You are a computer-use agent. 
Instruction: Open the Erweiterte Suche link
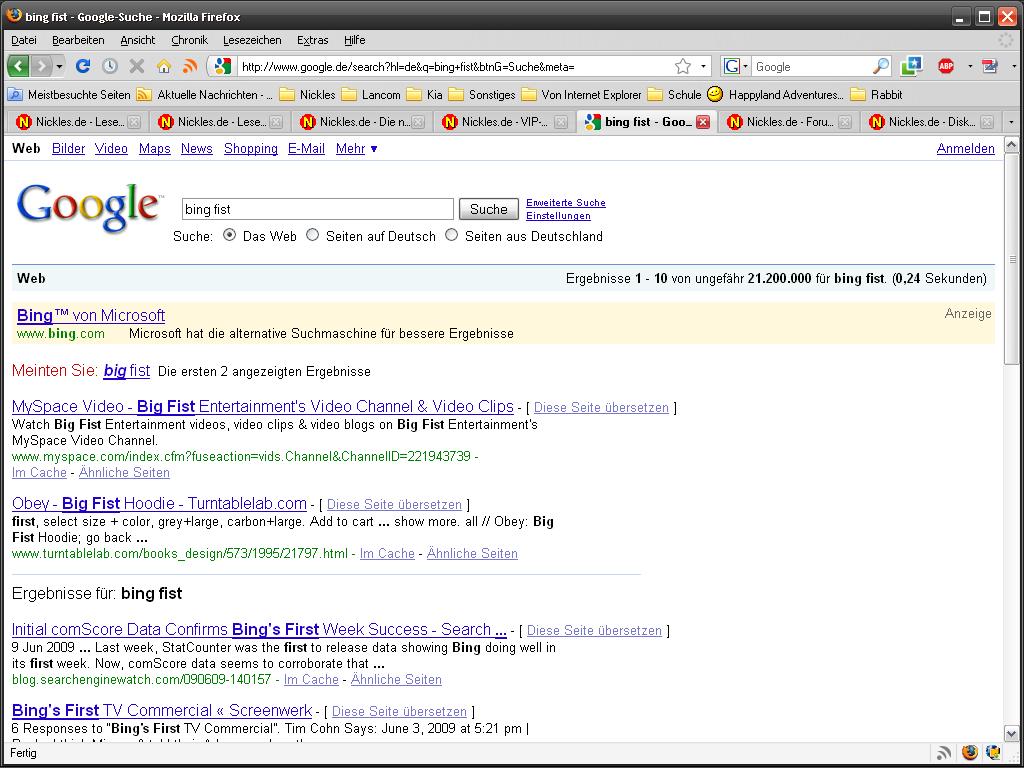click(566, 202)
